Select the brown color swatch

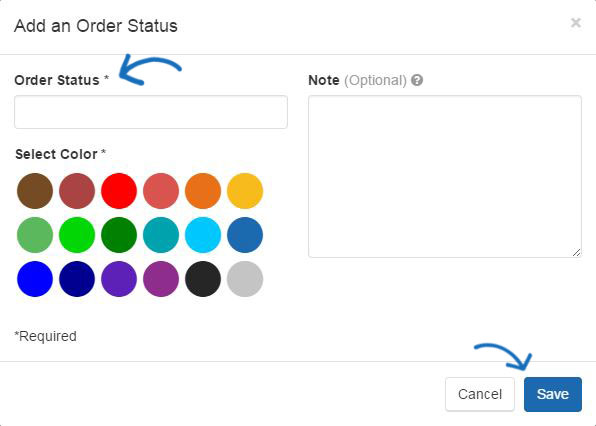point(35,191)
